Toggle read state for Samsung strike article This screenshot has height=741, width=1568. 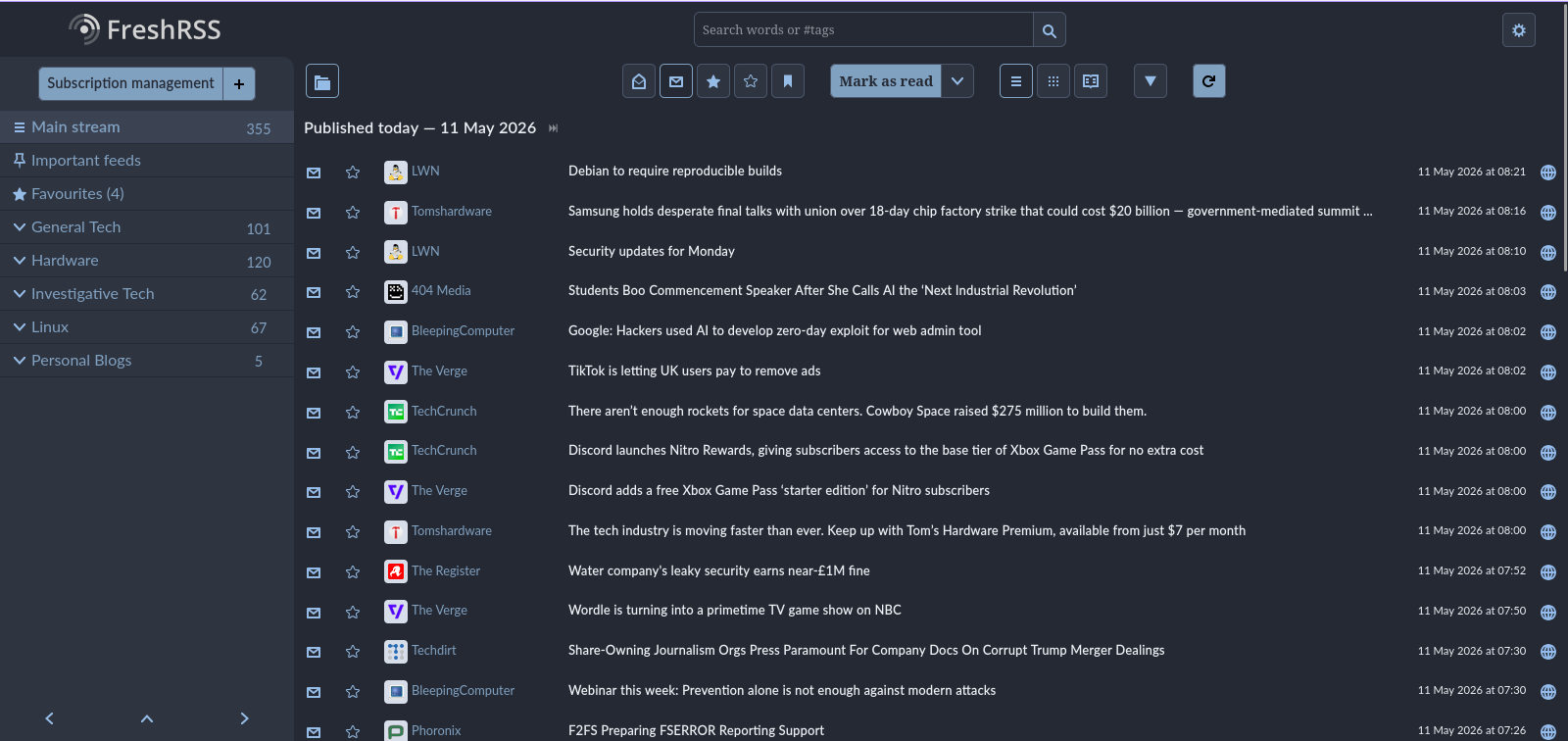tap(314, 213)
